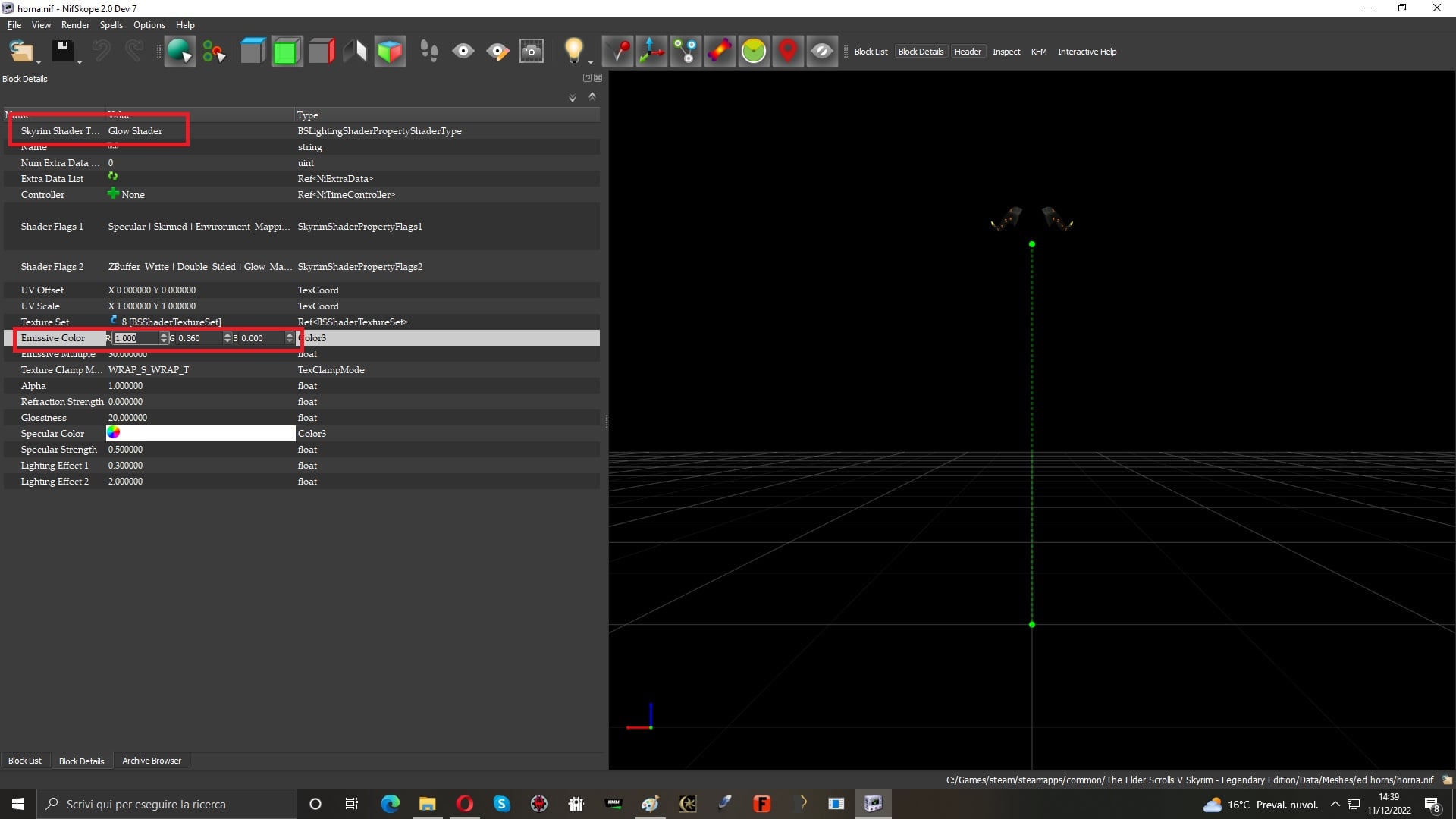
Task: Increase the Emissive Color B value
Action: pos(289,335)
